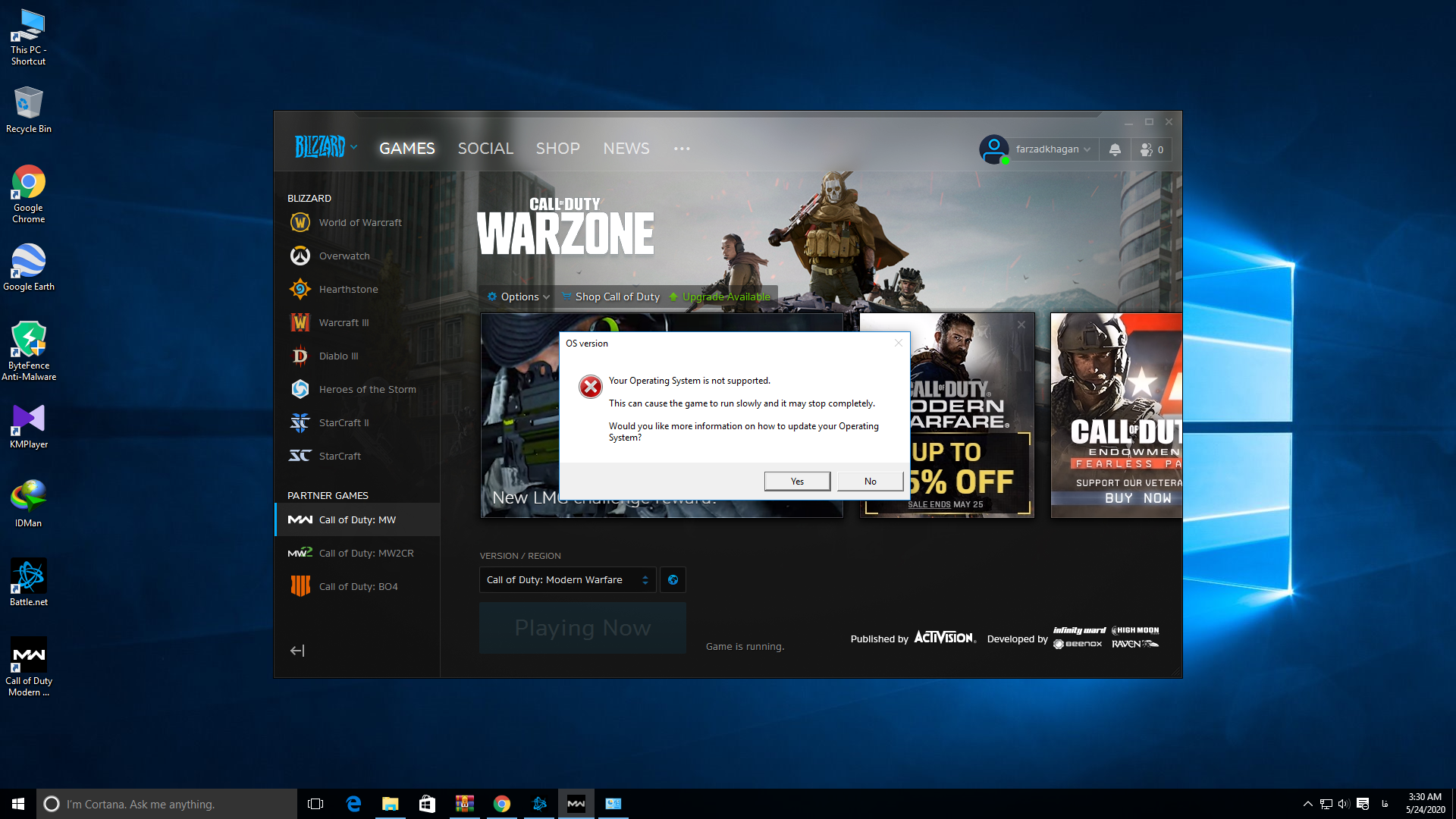Select Hearthstone from the games list

(x=348, y=289)
